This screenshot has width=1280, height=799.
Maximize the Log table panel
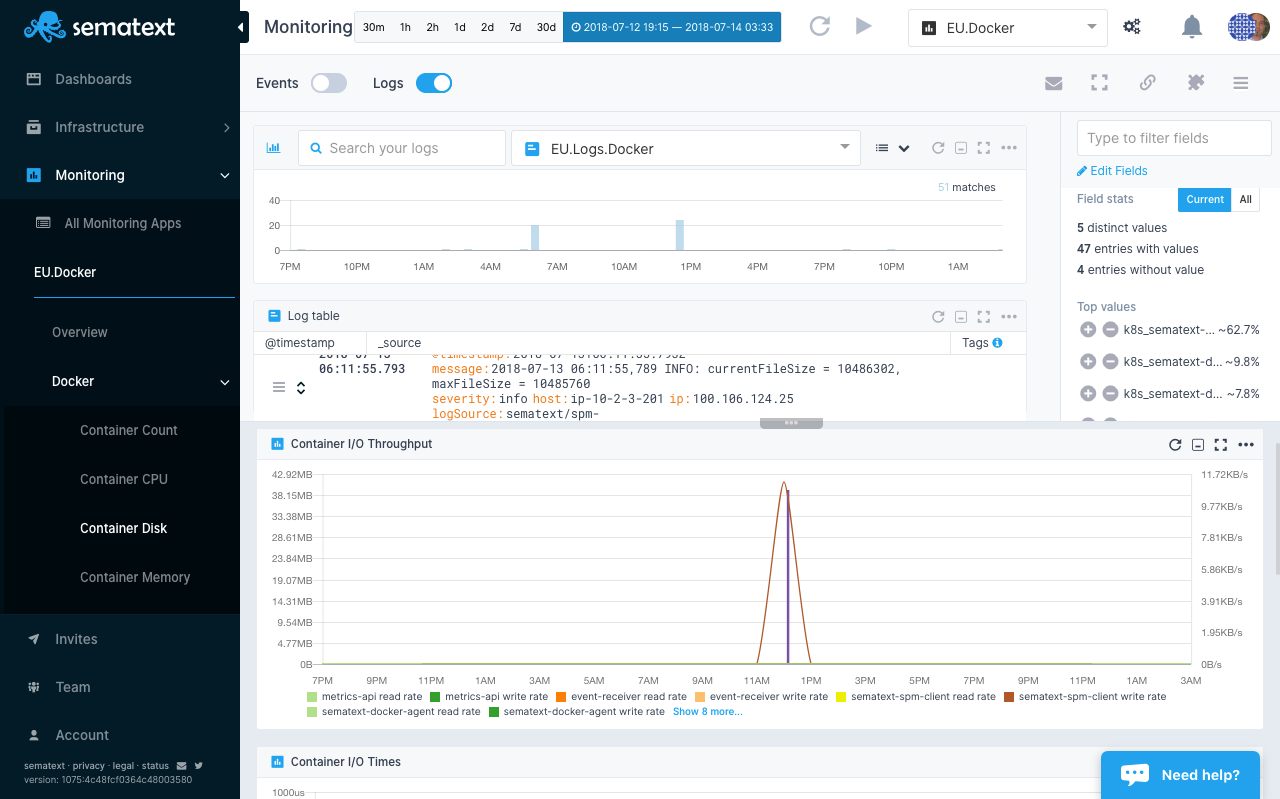984,316
